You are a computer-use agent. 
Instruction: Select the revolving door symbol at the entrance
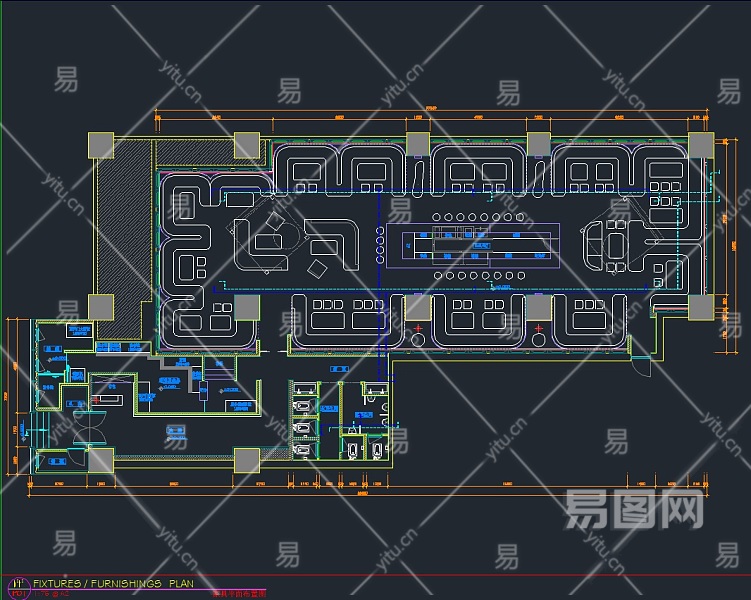(x=90, y=427)
